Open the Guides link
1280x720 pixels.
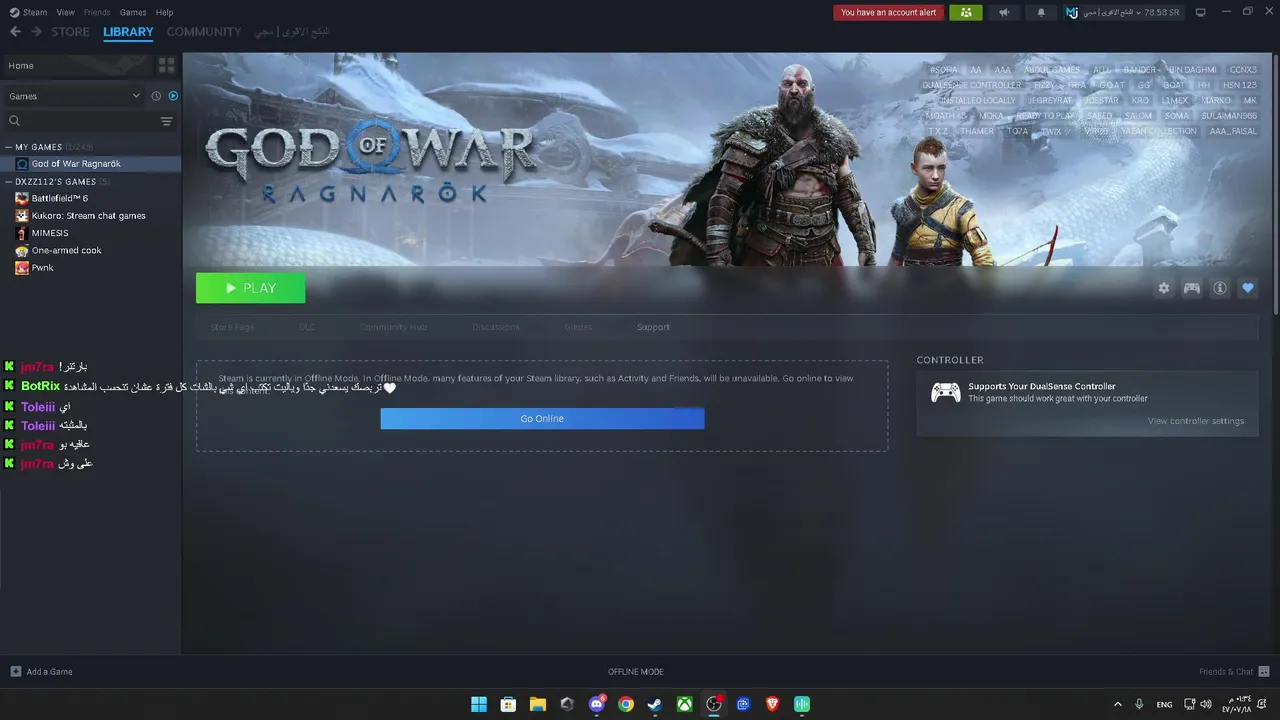(x=578, y=327)
